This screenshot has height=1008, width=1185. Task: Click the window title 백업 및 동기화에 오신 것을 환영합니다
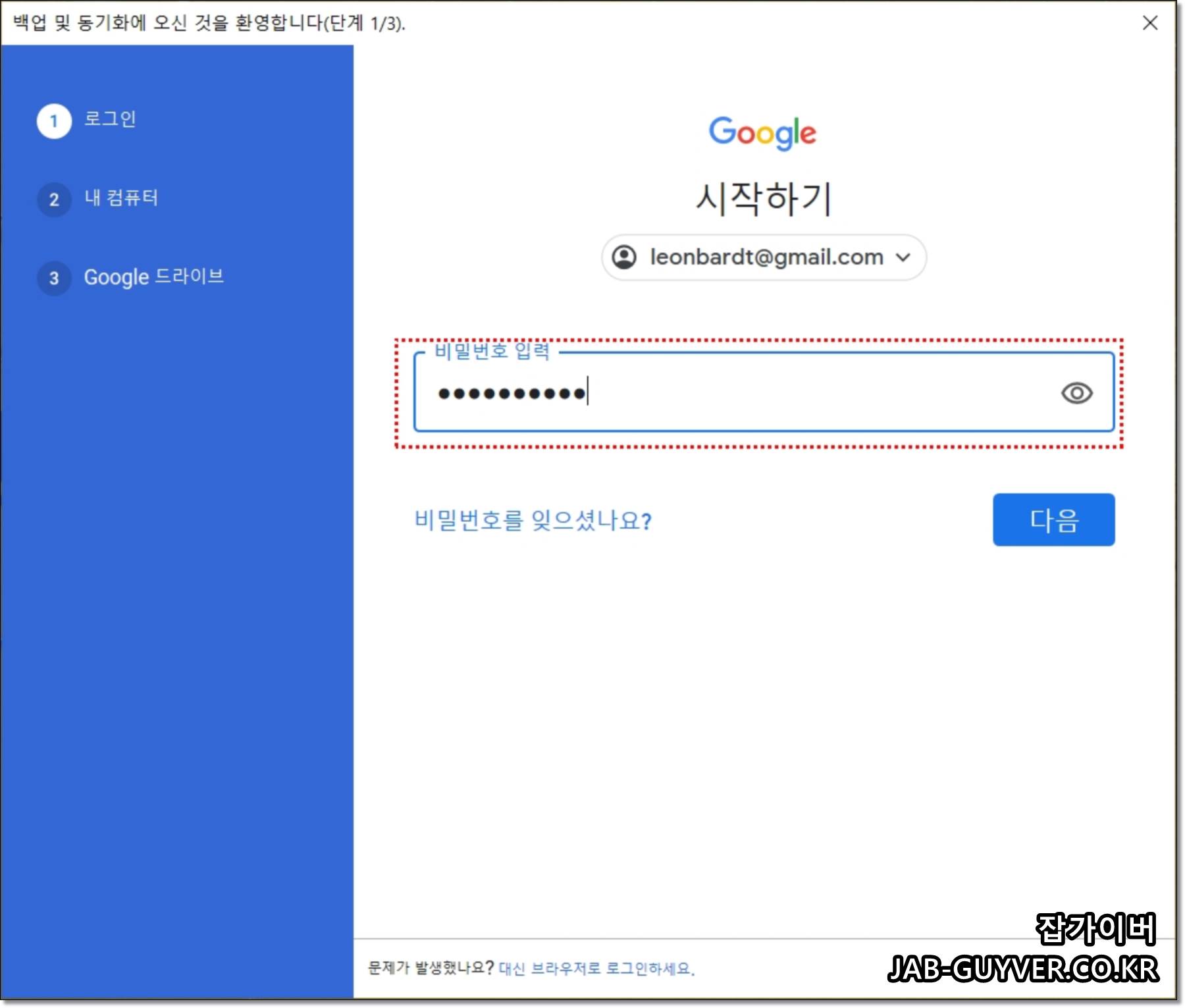pyautogui.click(x=209, y=23)
